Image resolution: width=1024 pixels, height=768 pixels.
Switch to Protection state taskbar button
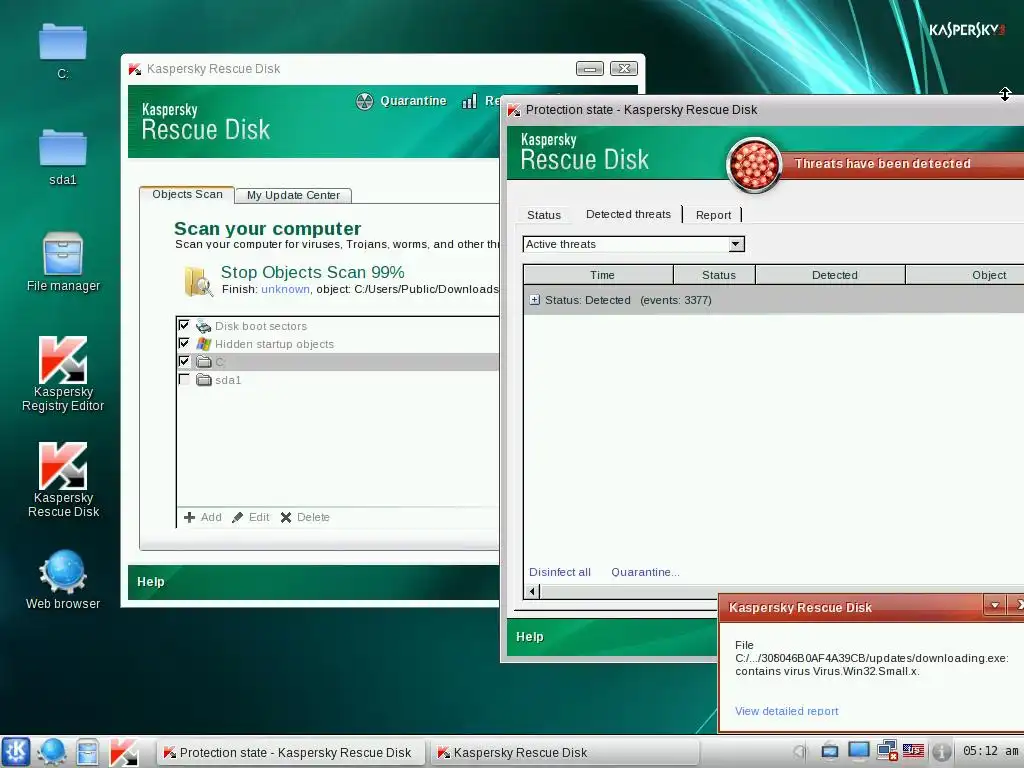(x=291, y=752)
